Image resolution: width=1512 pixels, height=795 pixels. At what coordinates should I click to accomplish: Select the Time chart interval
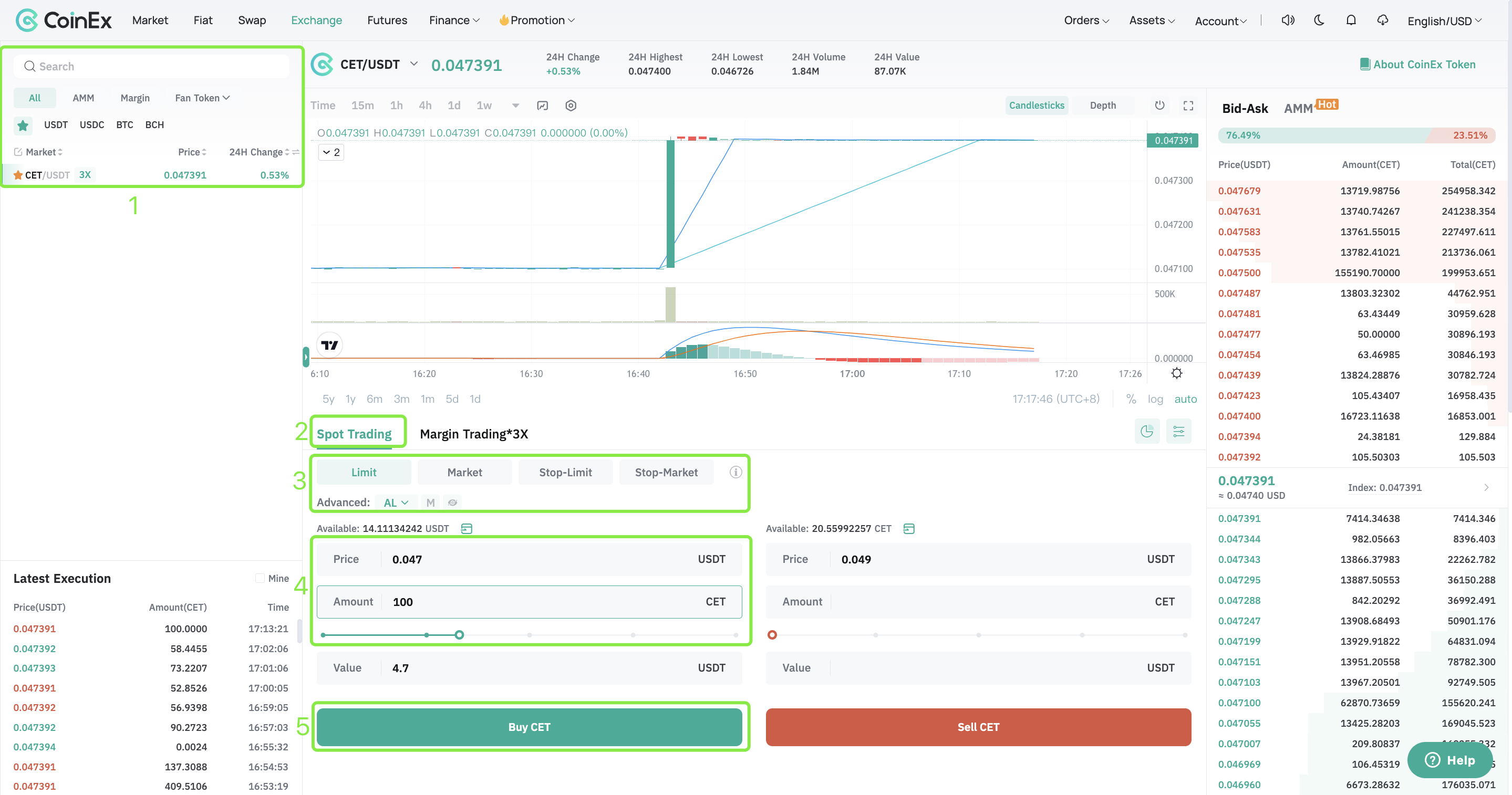(x=323, y=106)
